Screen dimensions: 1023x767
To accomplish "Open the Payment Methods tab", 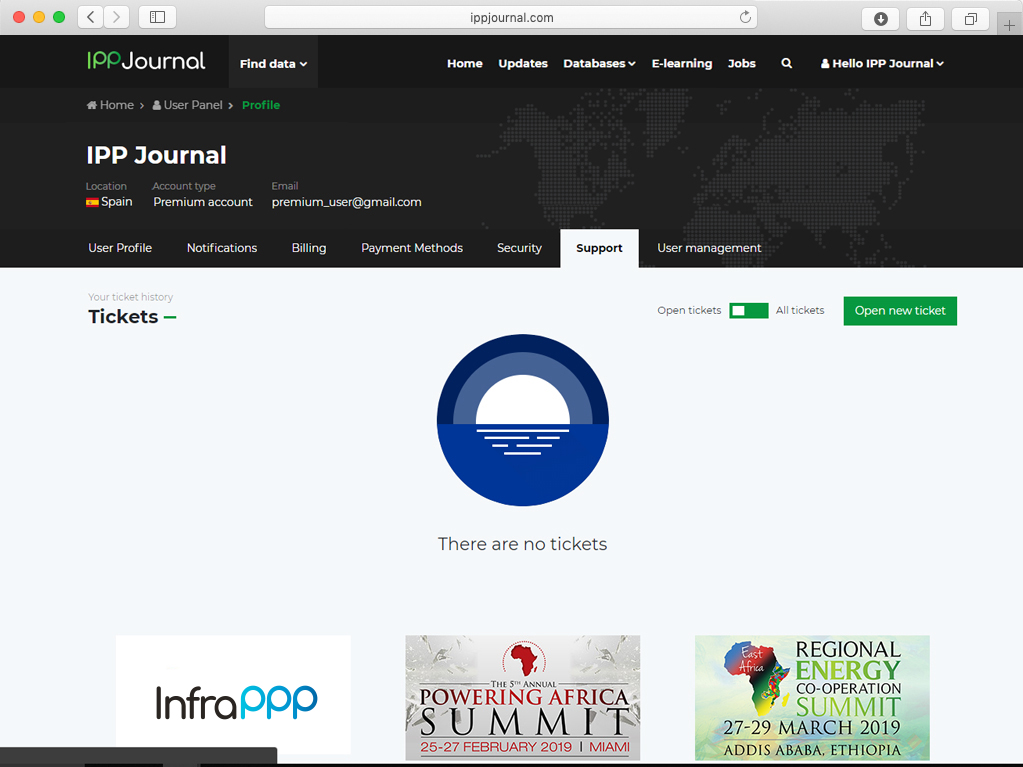I will click(412, 248).
